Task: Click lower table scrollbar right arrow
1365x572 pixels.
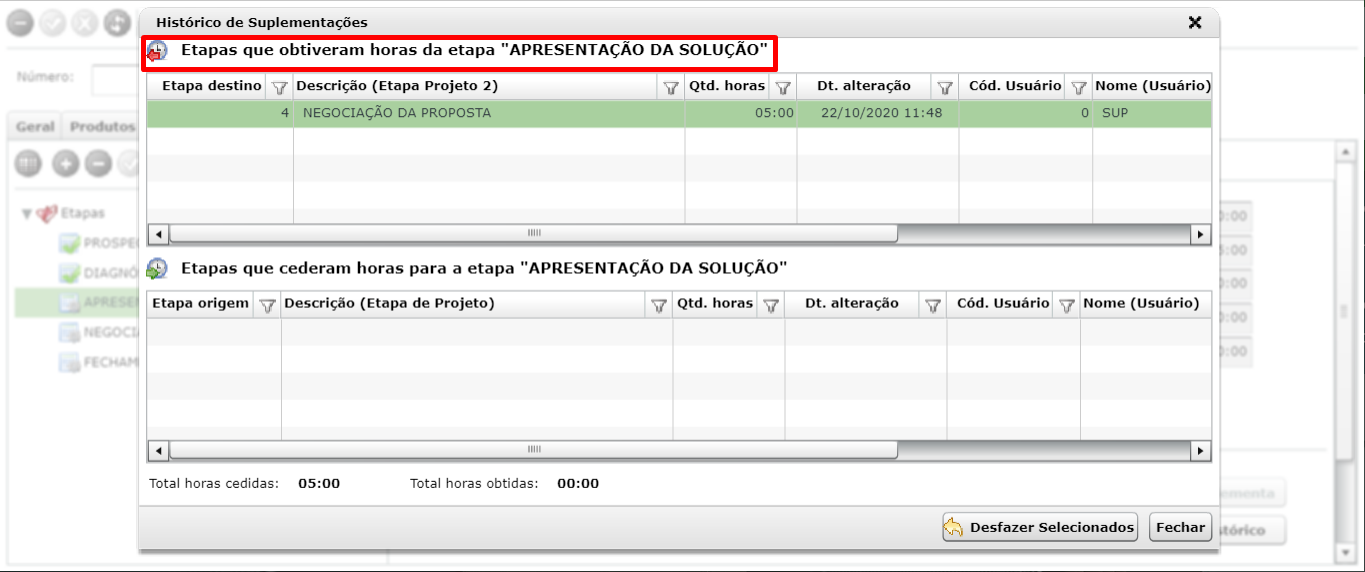Action: pos(1200,451)
